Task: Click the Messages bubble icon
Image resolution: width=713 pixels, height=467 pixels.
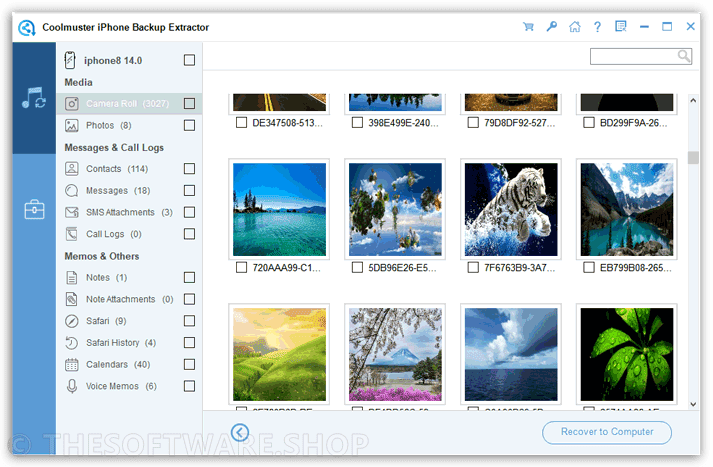Action: 71,191
